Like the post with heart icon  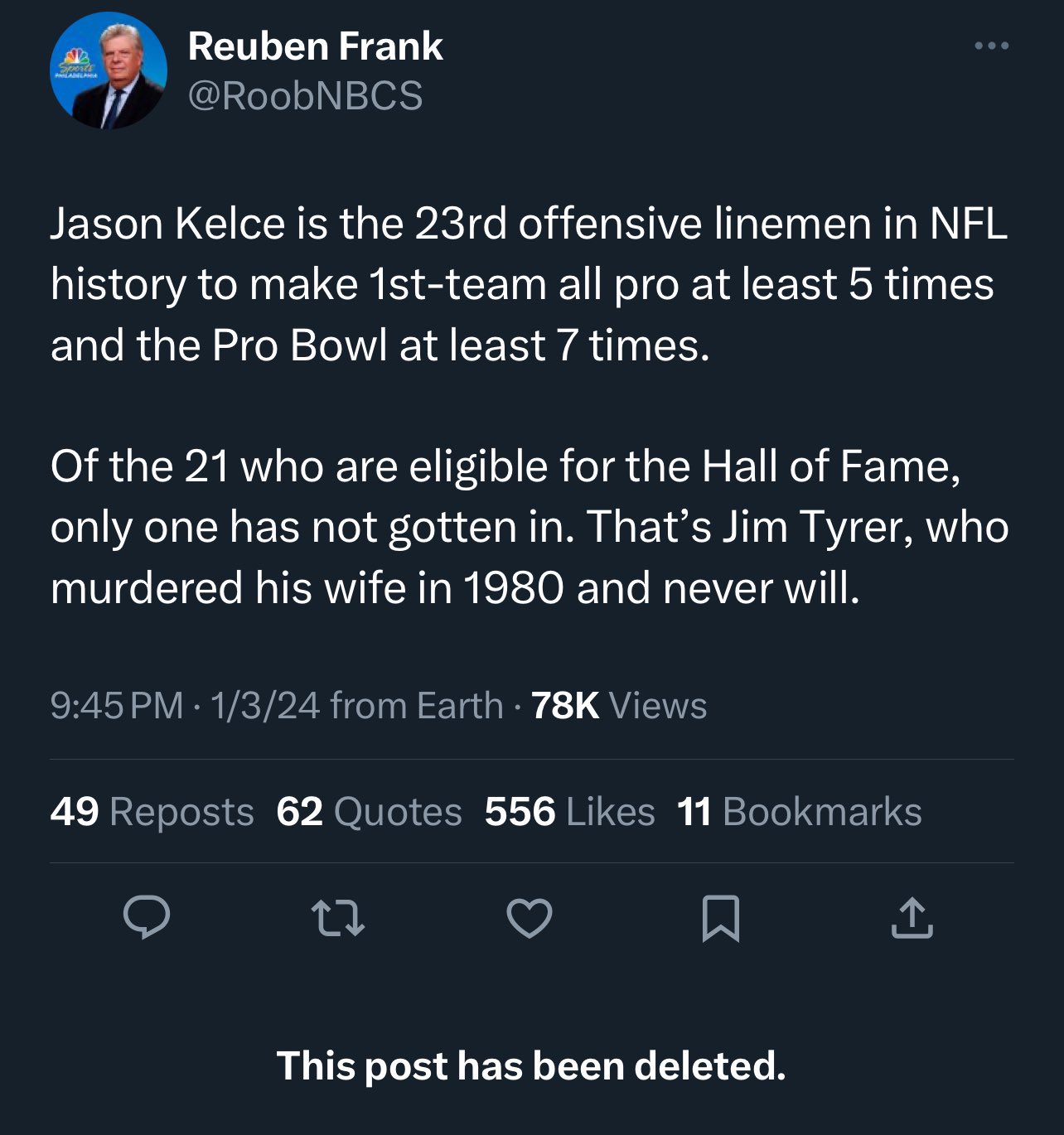click(x=529, y=918)
